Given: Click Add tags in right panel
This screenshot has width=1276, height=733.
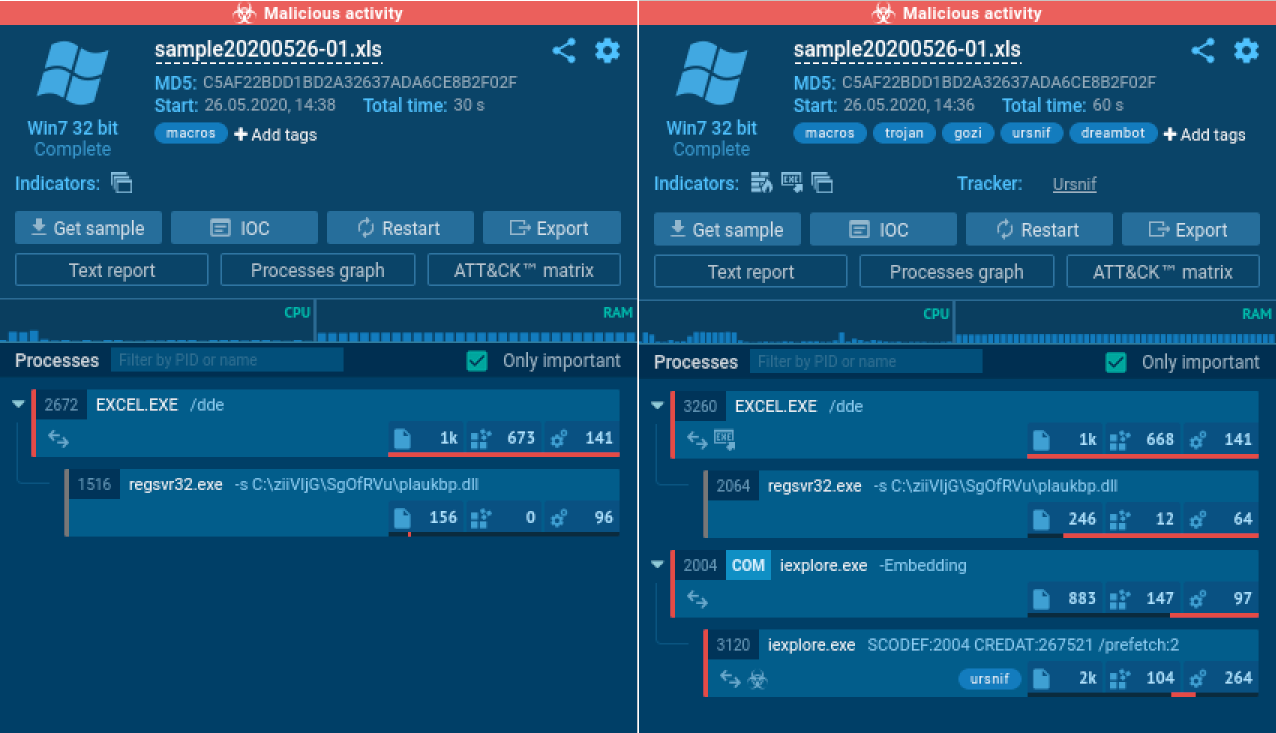Looking at the screenshot, I should click(x=1205, y=134).
